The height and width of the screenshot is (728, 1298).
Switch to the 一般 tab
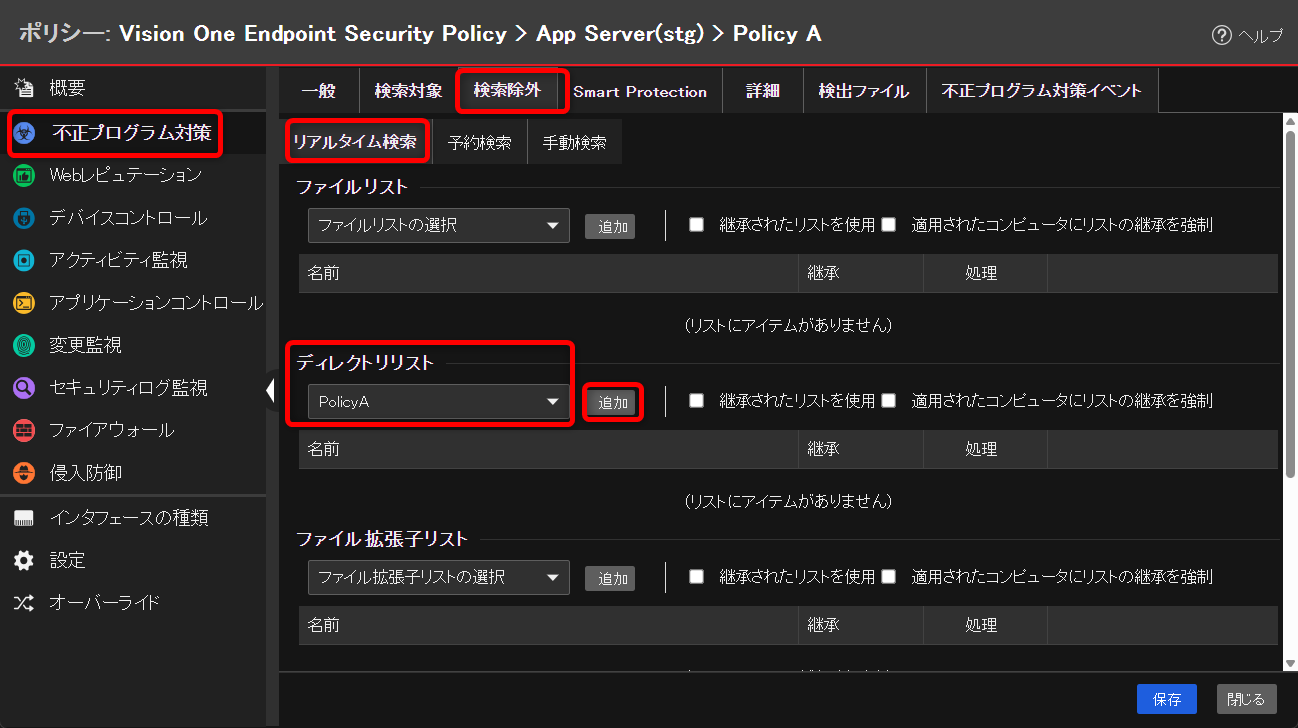point(319,91)
